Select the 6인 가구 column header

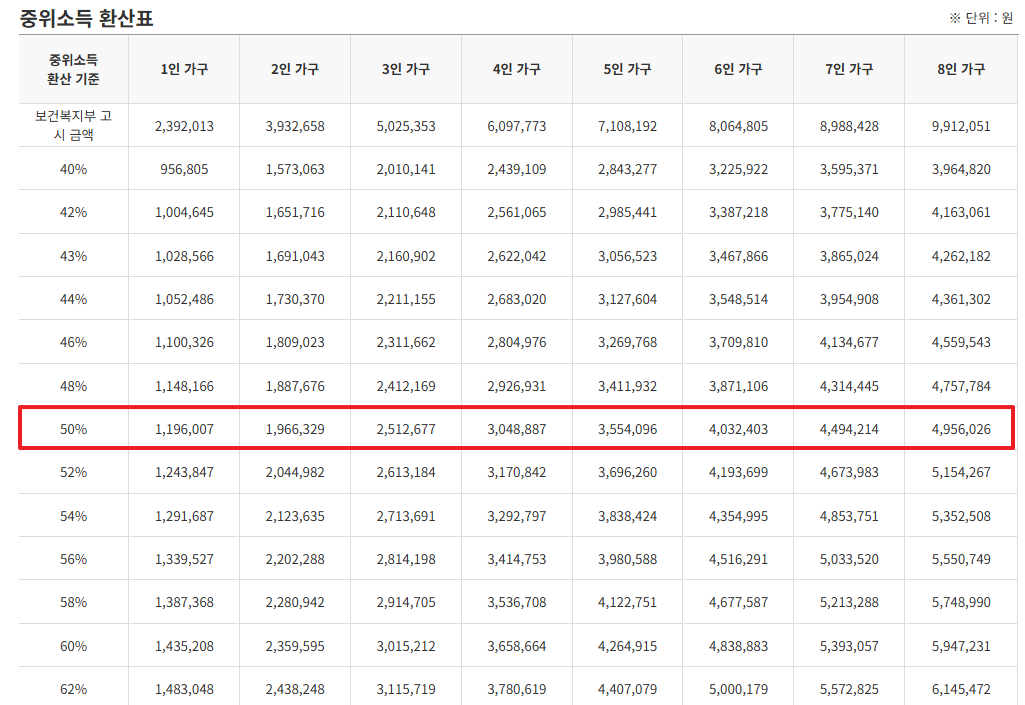coord(737,69)
